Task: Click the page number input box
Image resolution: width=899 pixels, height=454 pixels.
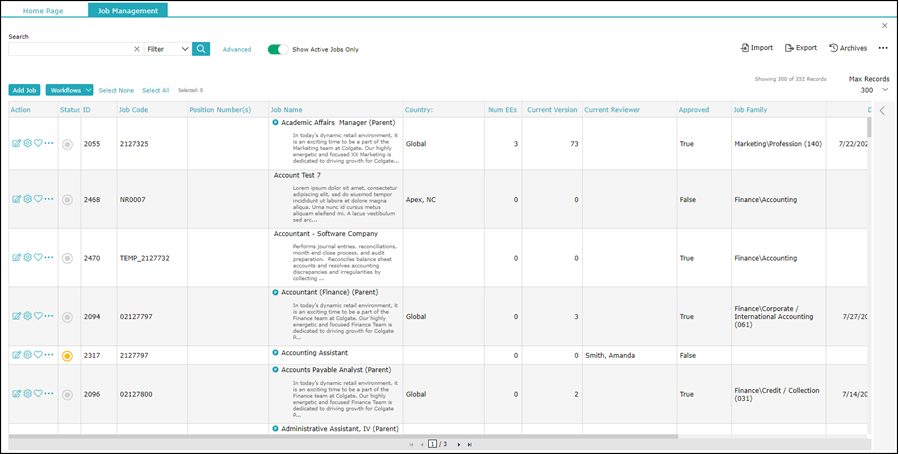Action: pos(433,444)
